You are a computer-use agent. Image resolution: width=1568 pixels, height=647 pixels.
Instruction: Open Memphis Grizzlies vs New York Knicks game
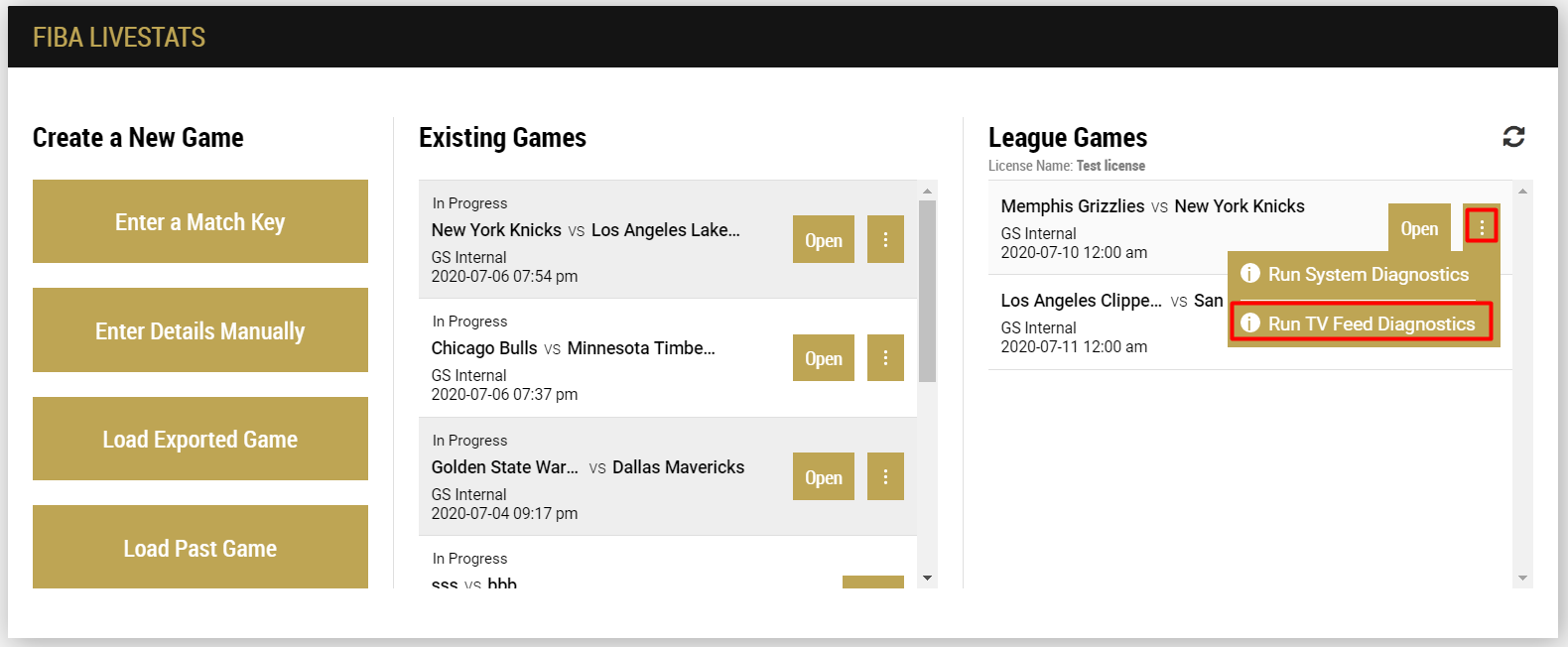[x=1418, y=228]
